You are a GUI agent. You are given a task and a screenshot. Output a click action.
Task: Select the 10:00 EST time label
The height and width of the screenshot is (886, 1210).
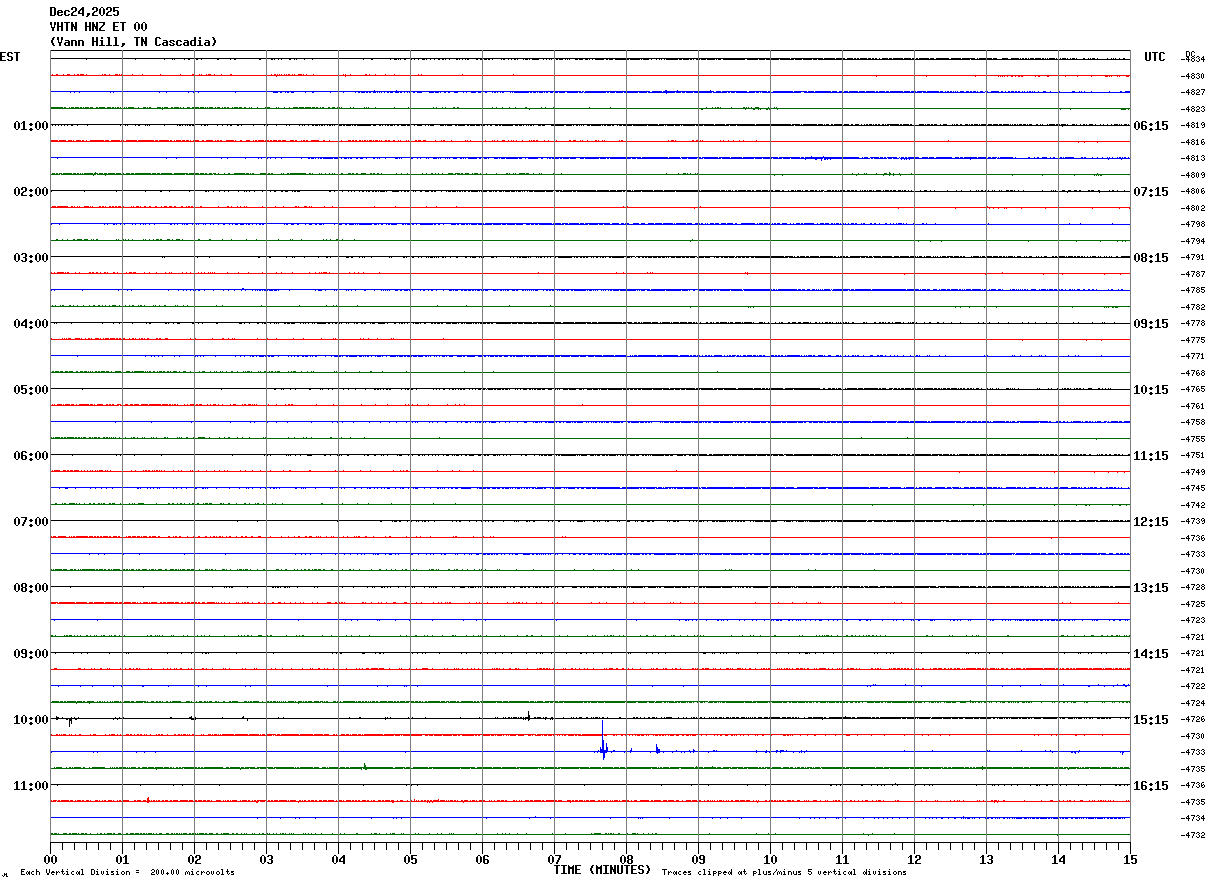point(30,720)
